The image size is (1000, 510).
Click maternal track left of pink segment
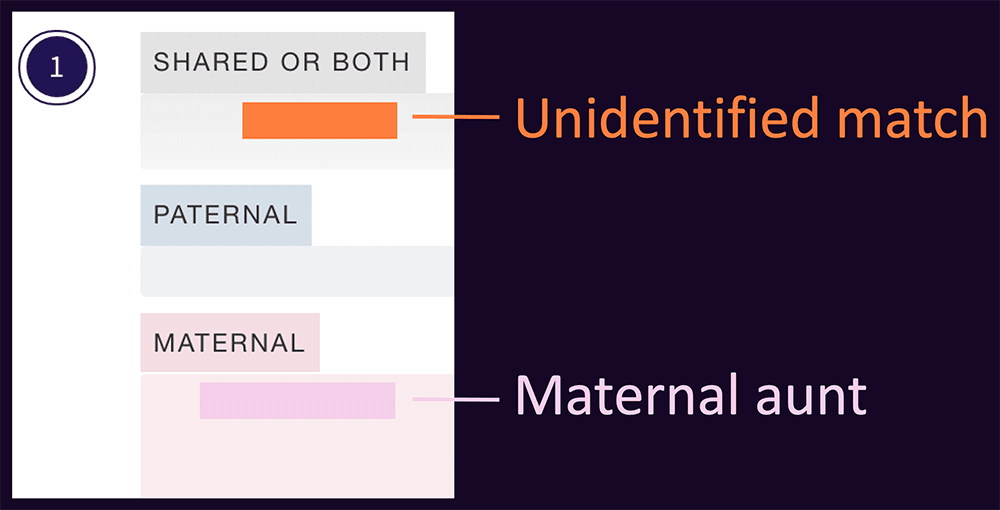(170, 400)
